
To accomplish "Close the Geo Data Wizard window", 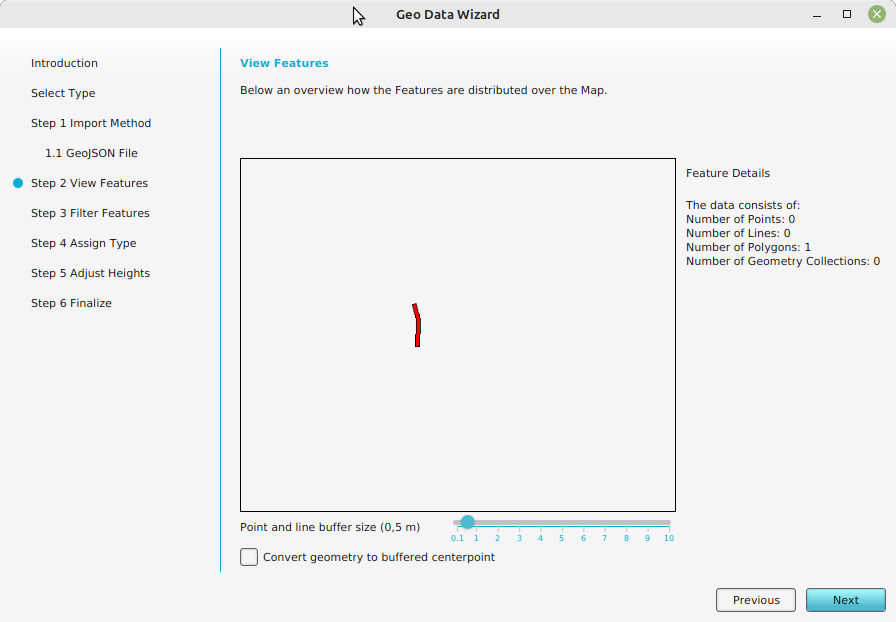I will pos(876,14).
